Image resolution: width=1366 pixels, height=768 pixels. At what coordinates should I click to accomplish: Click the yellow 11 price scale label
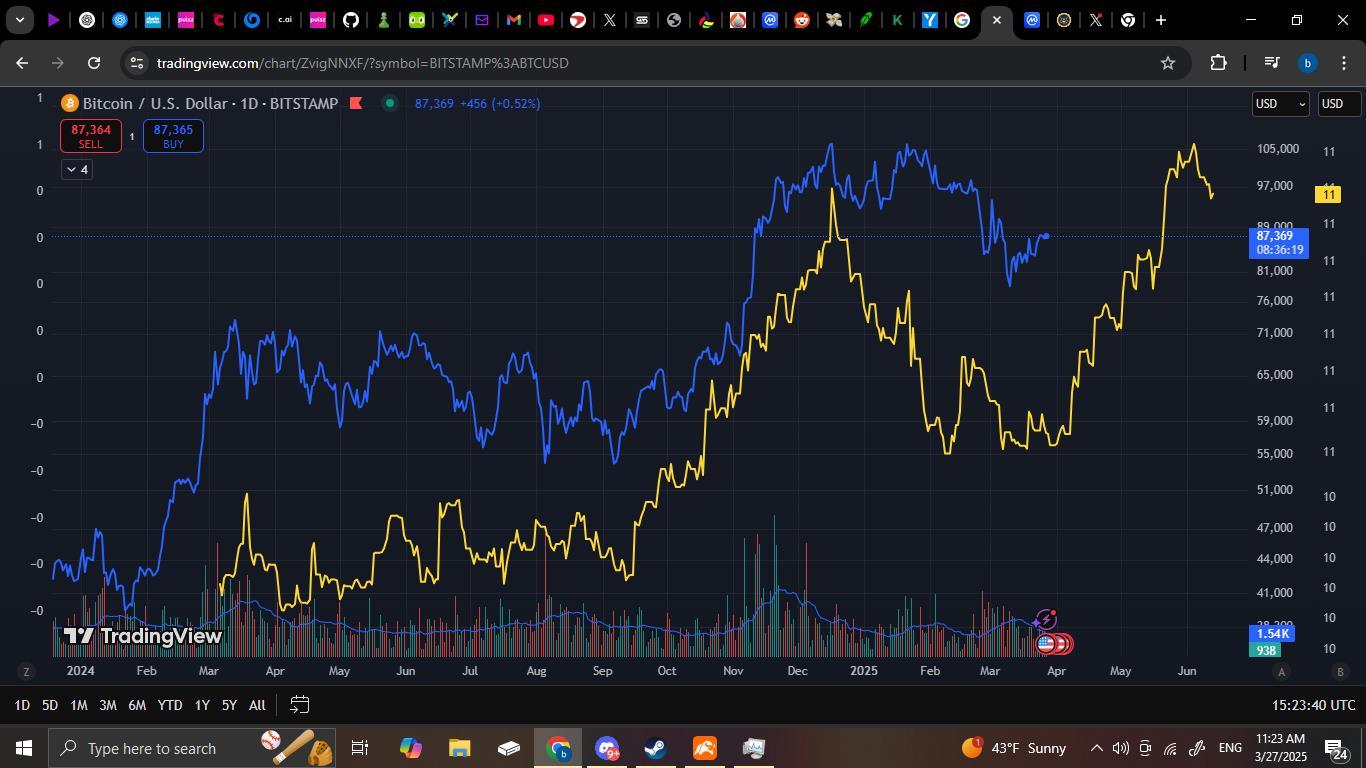click(1328, 194)
